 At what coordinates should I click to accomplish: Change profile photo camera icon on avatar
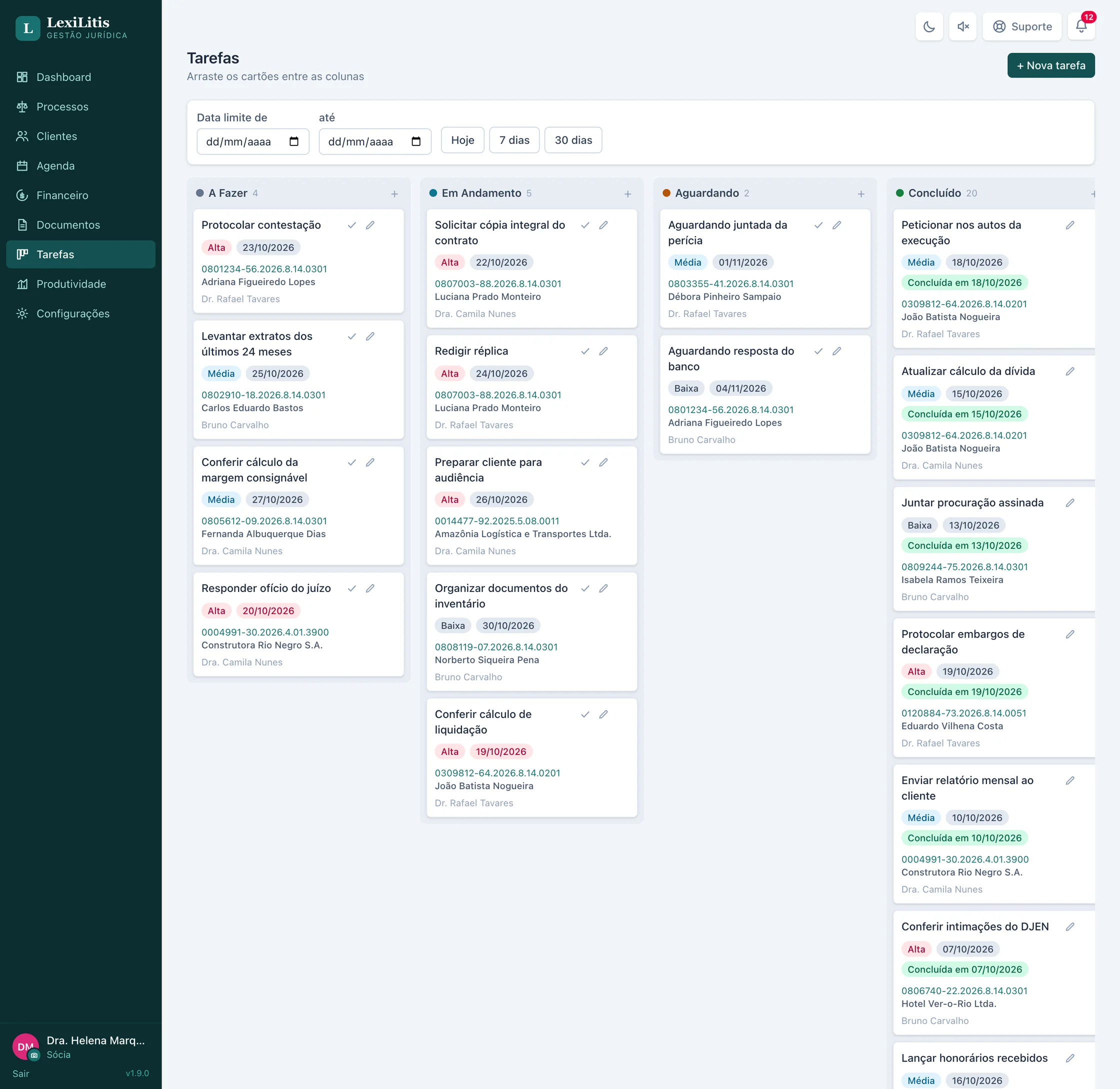pos(34,1055)
